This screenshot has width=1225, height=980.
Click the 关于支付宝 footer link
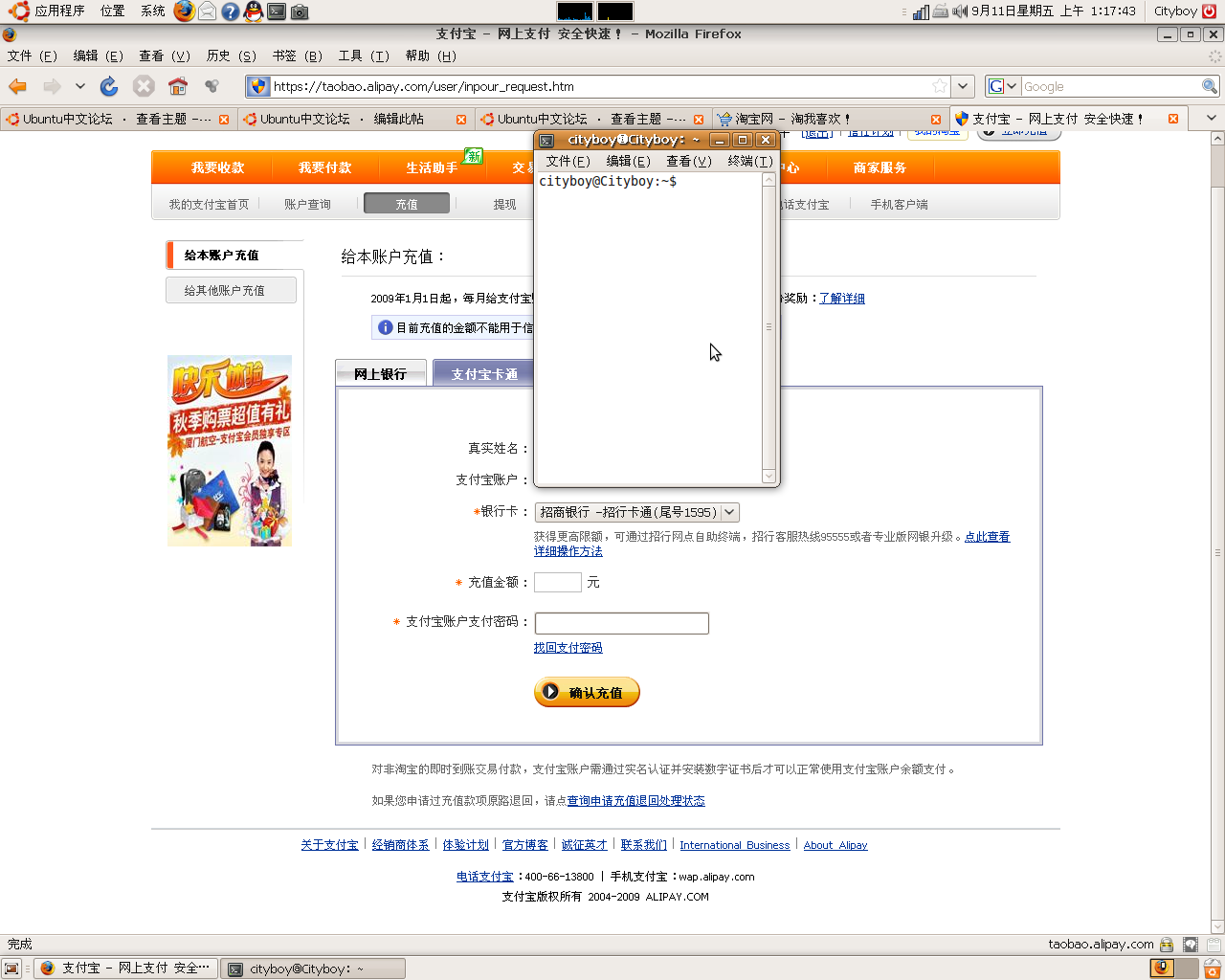[329, 845]
